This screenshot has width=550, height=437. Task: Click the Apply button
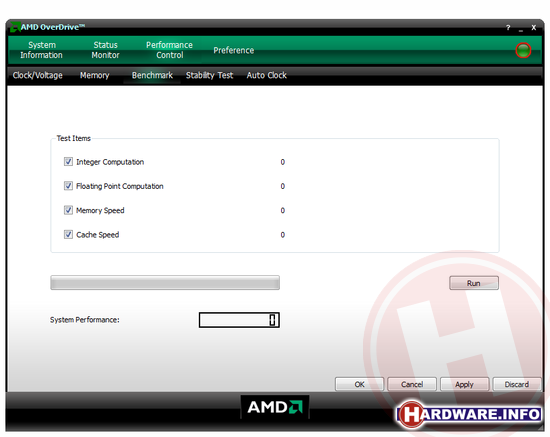(464, 384)
